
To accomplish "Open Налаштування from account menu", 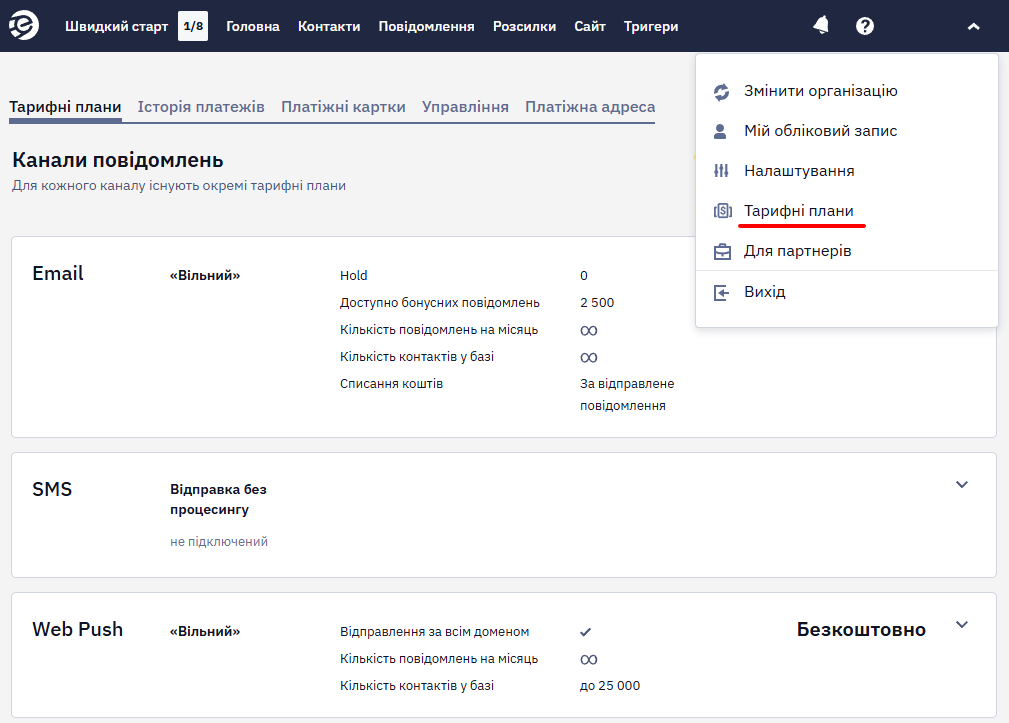I will 799,170.
